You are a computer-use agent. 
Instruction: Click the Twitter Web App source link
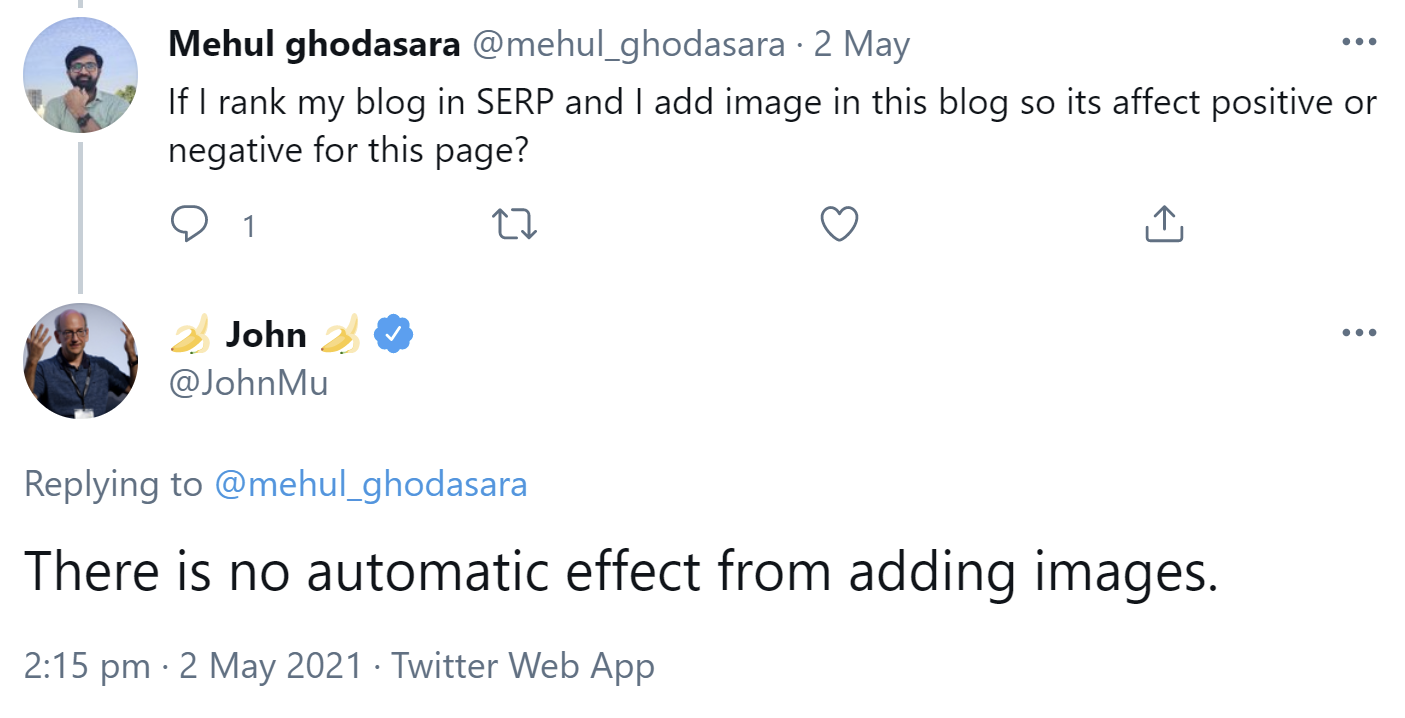[x=523, y=666]
